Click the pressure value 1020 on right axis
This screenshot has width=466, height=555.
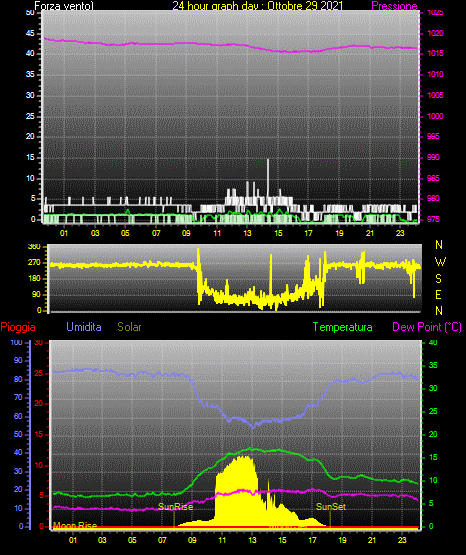(x=435, y=33)
